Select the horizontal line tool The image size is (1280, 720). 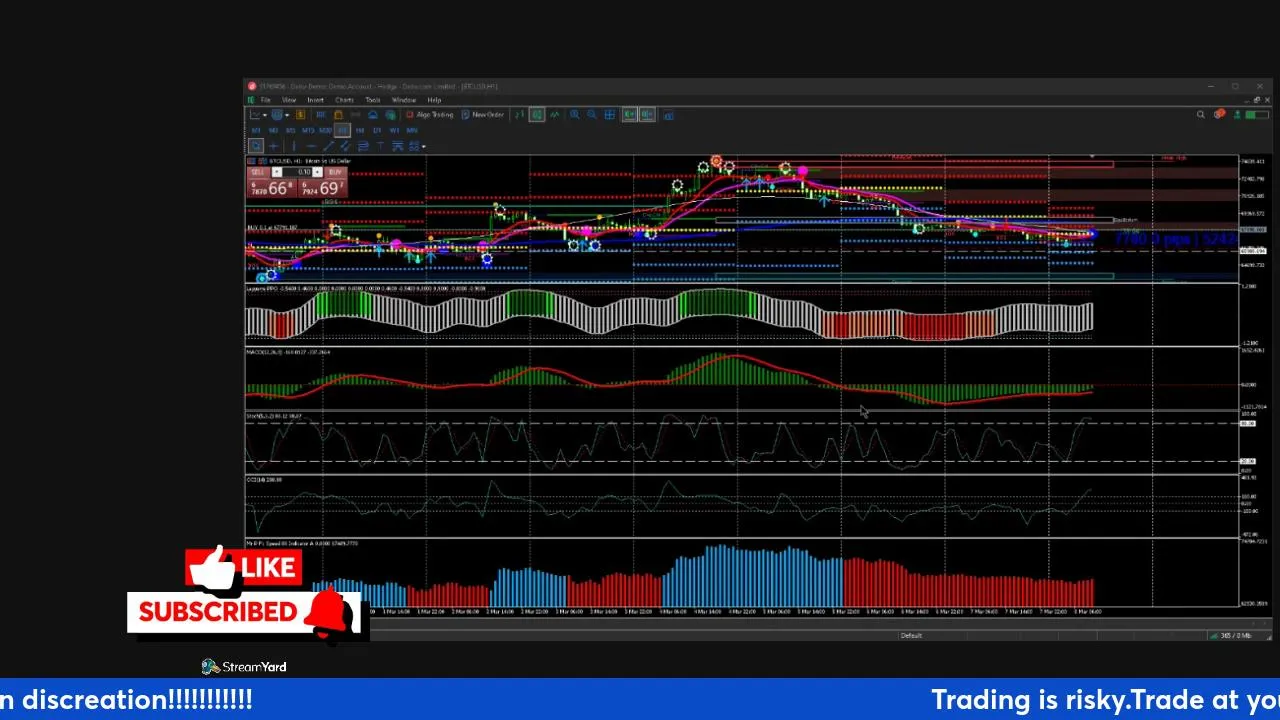[x=312, y=146]
